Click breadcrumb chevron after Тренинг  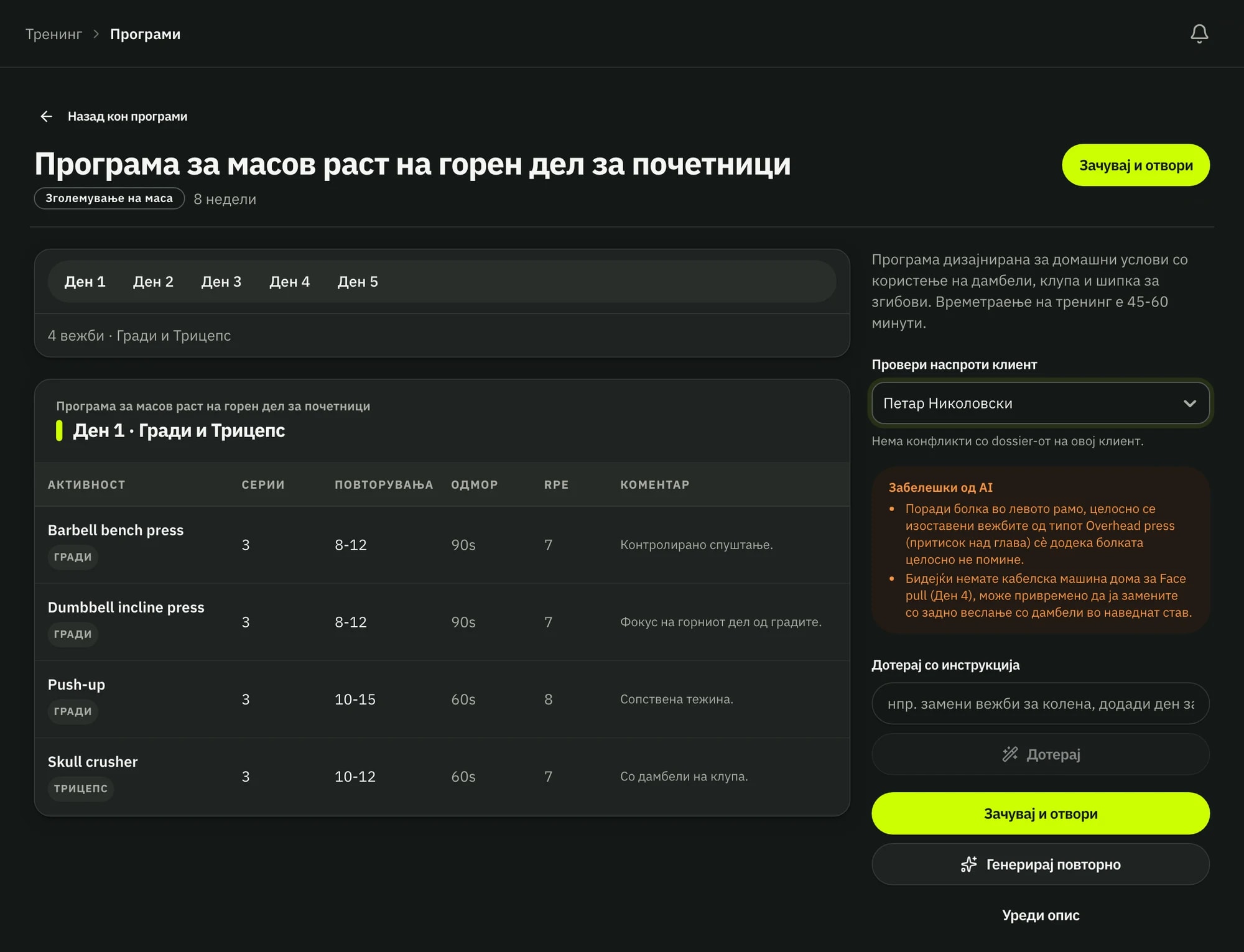coord(96,34)
